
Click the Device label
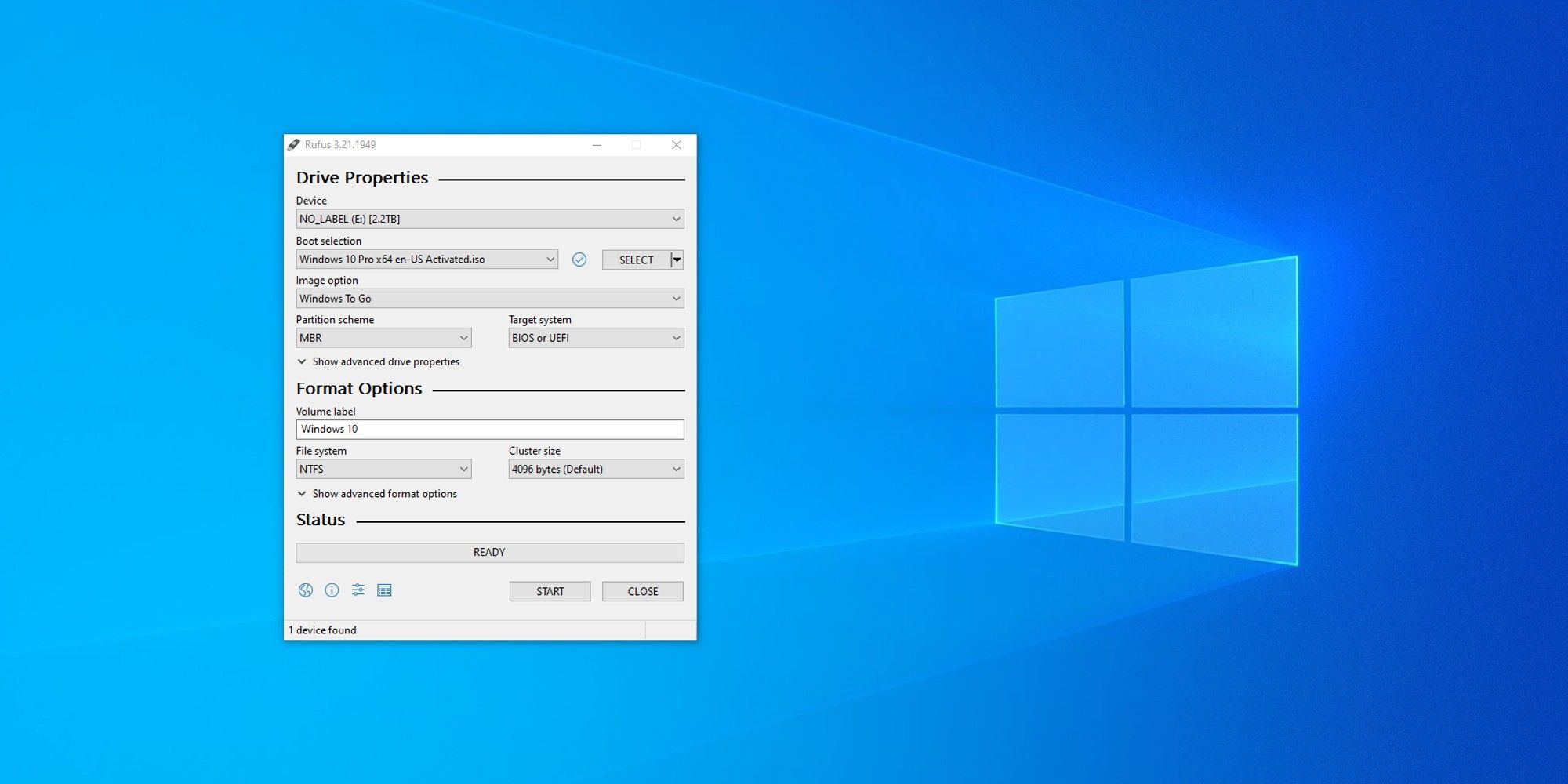click(x=311, y=201)
